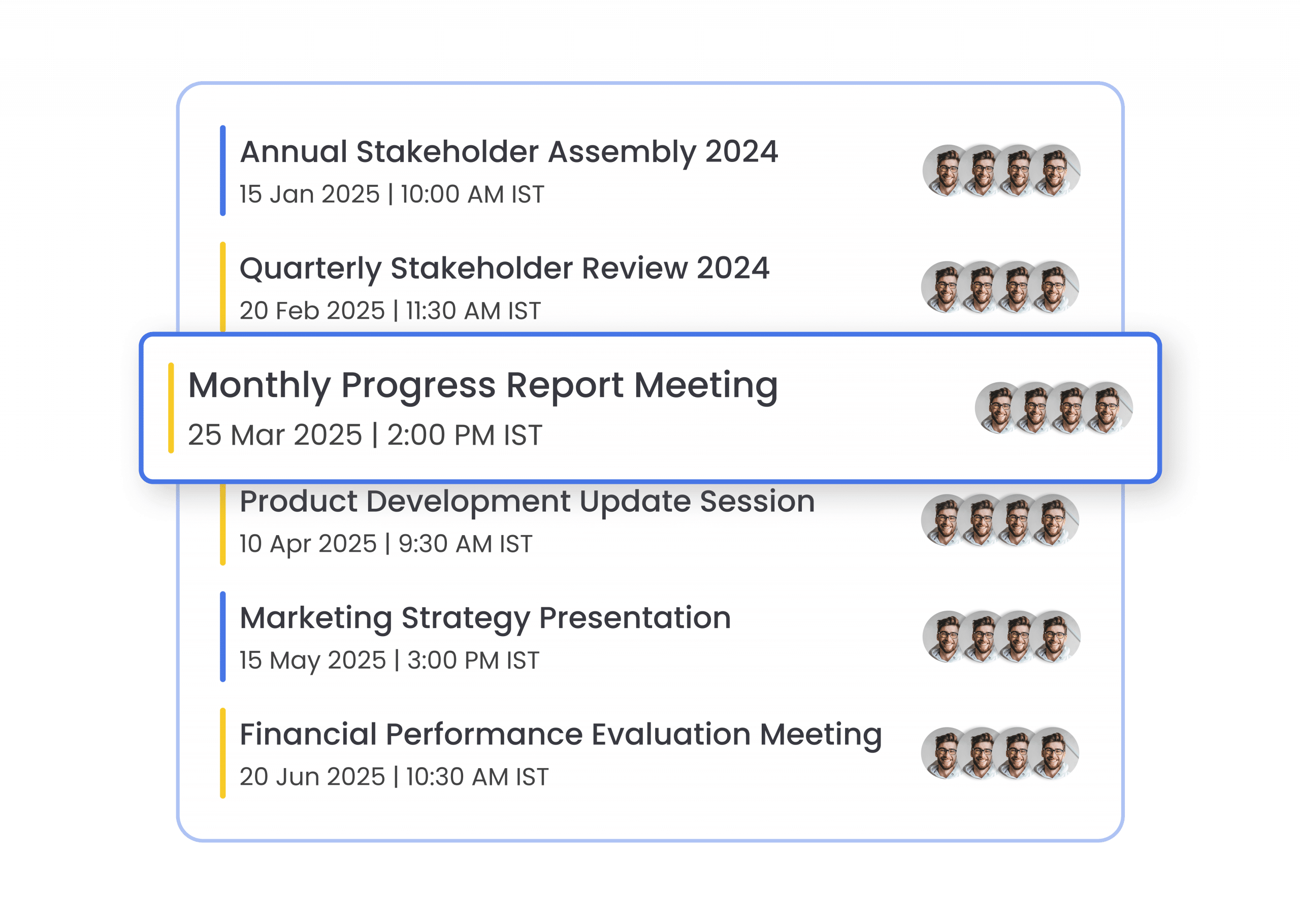Screen dimensions: 1300x924
Task: Click the 25 Mar 2025 2:00 PM date
Action: pos(365,435)
